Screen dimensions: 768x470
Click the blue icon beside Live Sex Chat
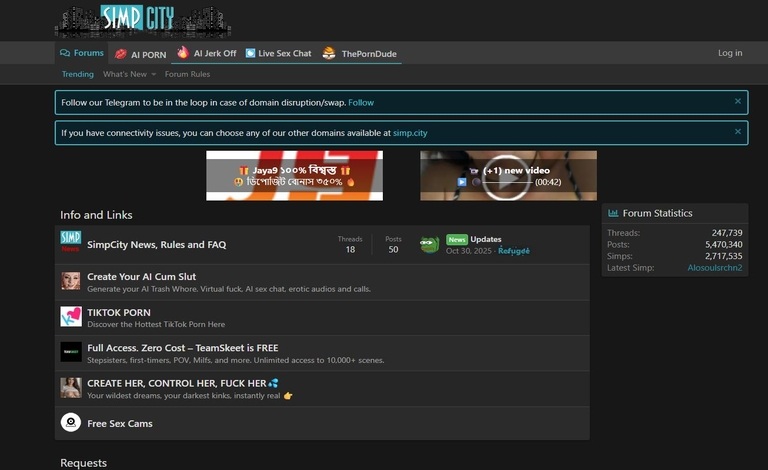[250, 53]
